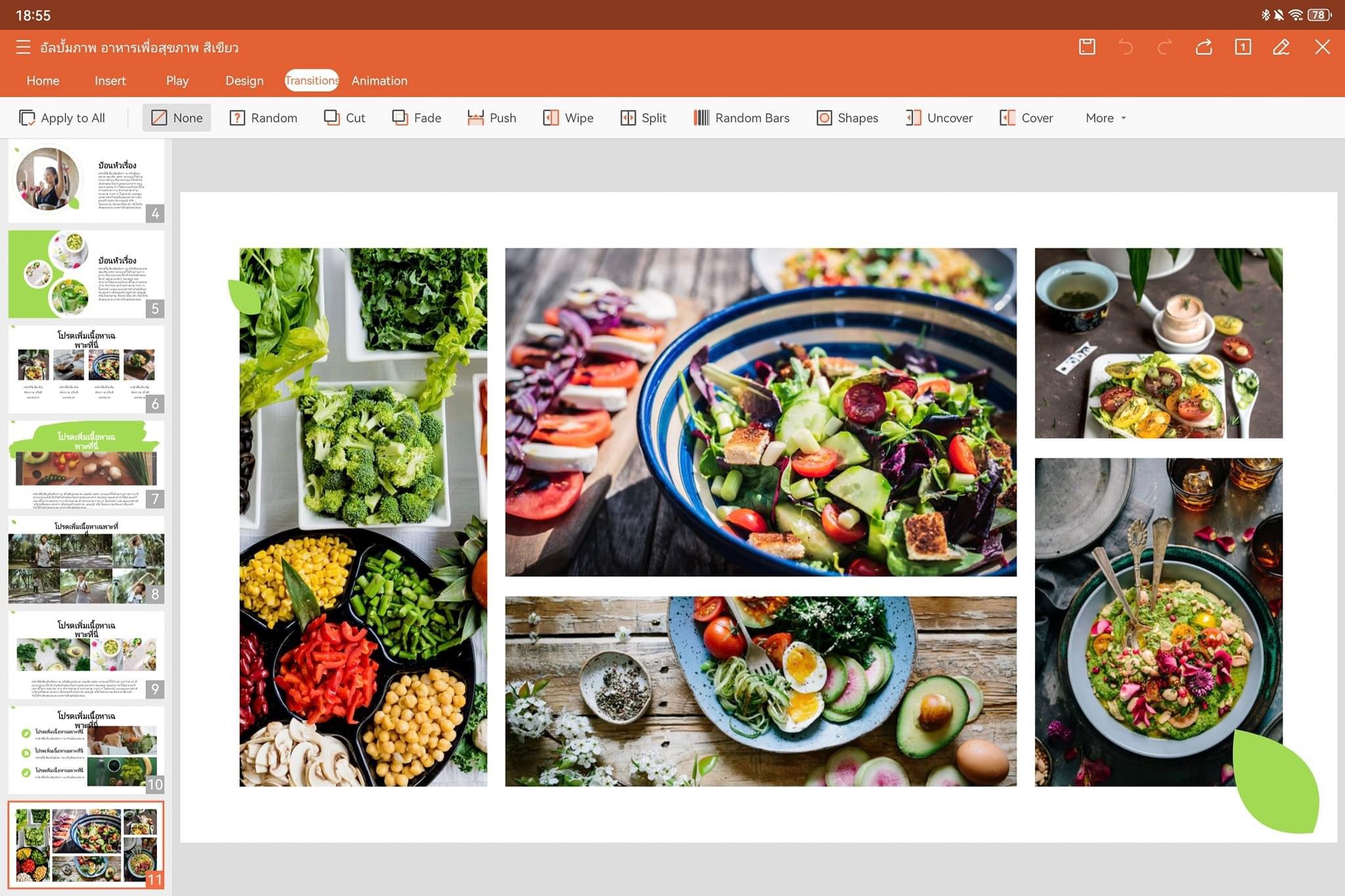Tap the pencil edit mode icon
The height and width of the screenshot is (896, 1345).
click(1281, 47)
